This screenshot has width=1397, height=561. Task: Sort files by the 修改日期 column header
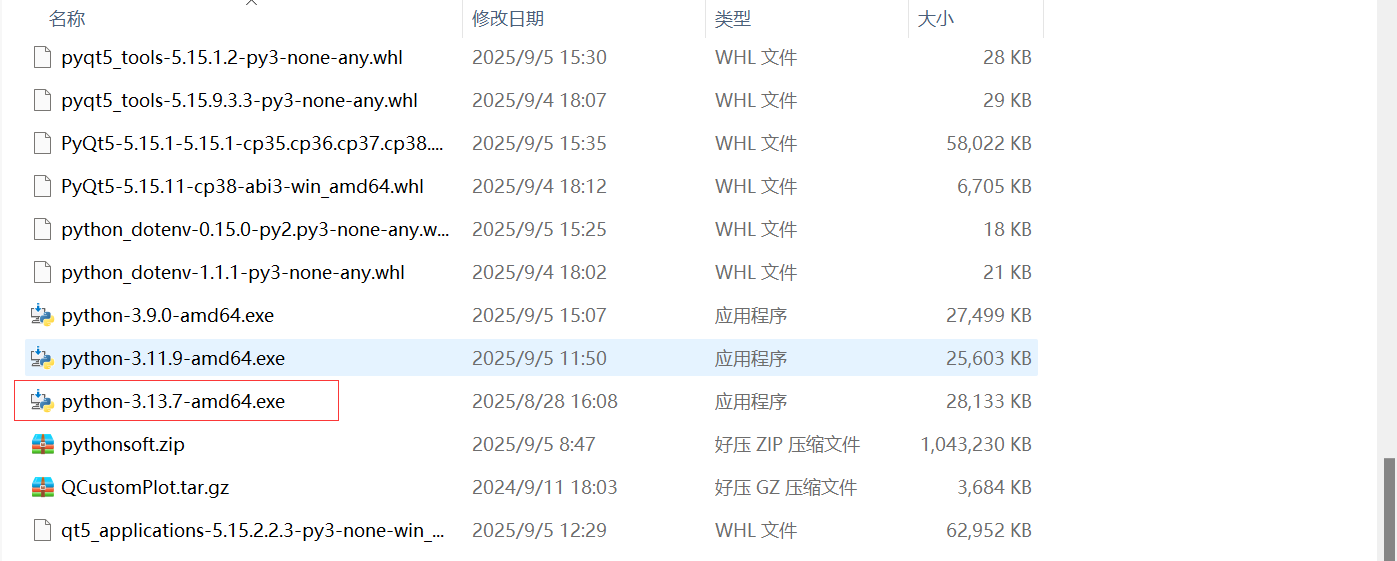[x=508, y=19]
